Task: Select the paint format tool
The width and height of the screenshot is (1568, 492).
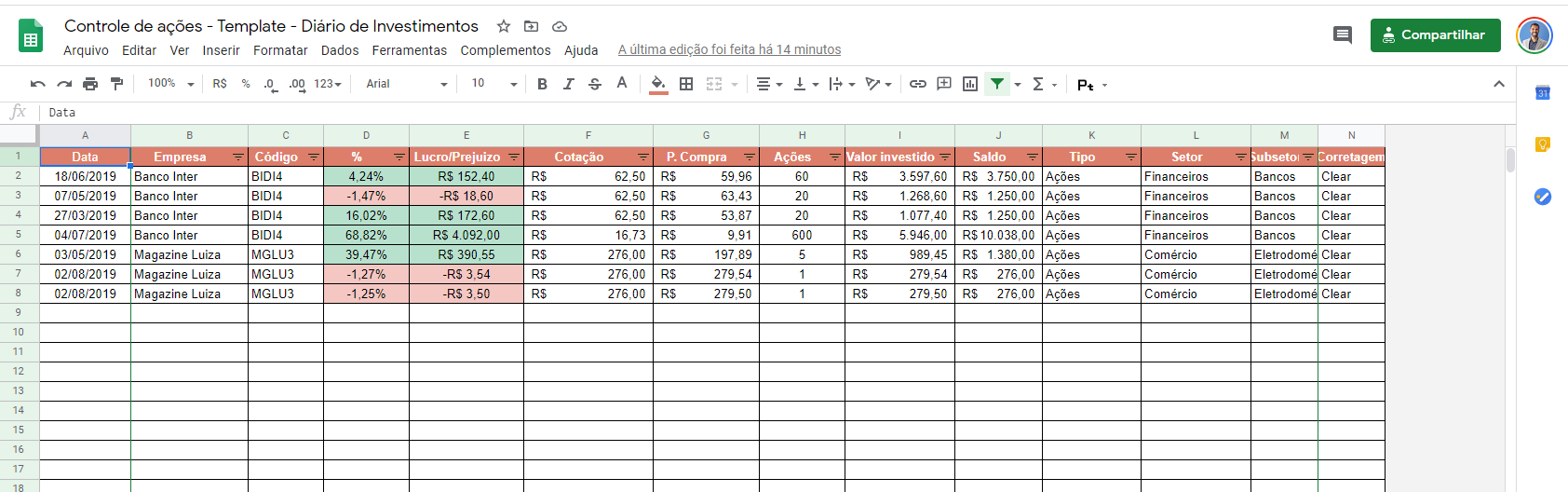Action: pos(116,84)
